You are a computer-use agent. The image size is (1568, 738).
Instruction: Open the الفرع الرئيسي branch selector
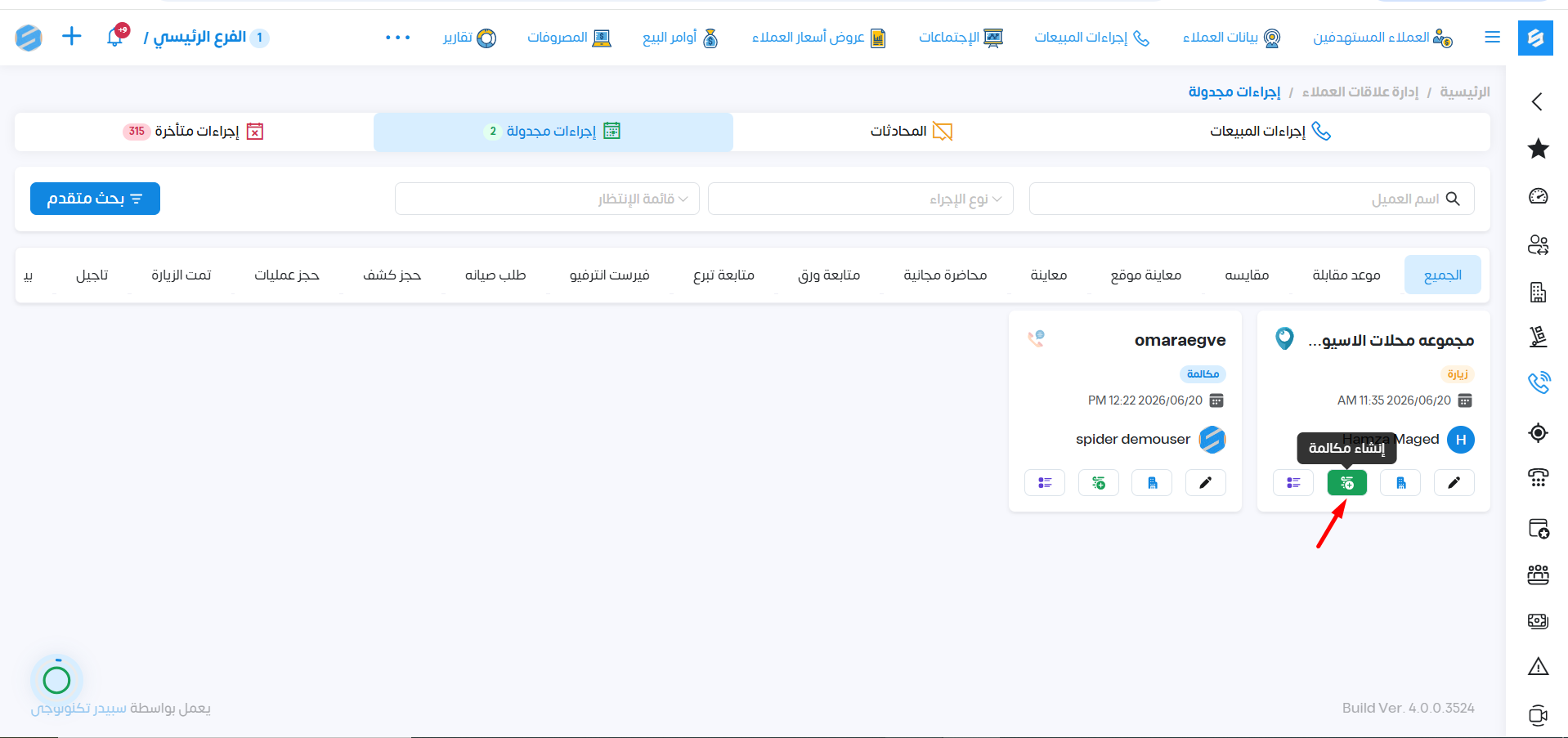206,38
